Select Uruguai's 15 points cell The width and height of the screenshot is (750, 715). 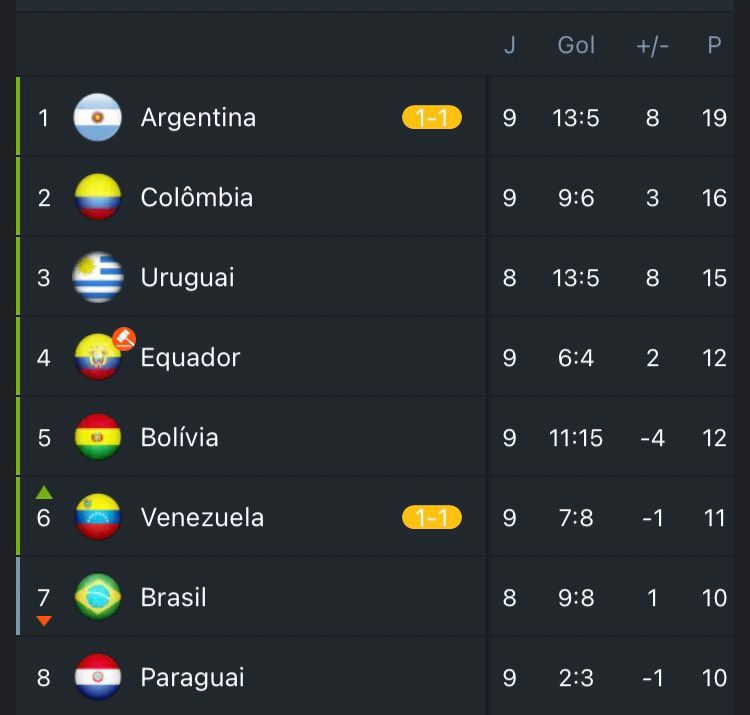tap(714, 278)
